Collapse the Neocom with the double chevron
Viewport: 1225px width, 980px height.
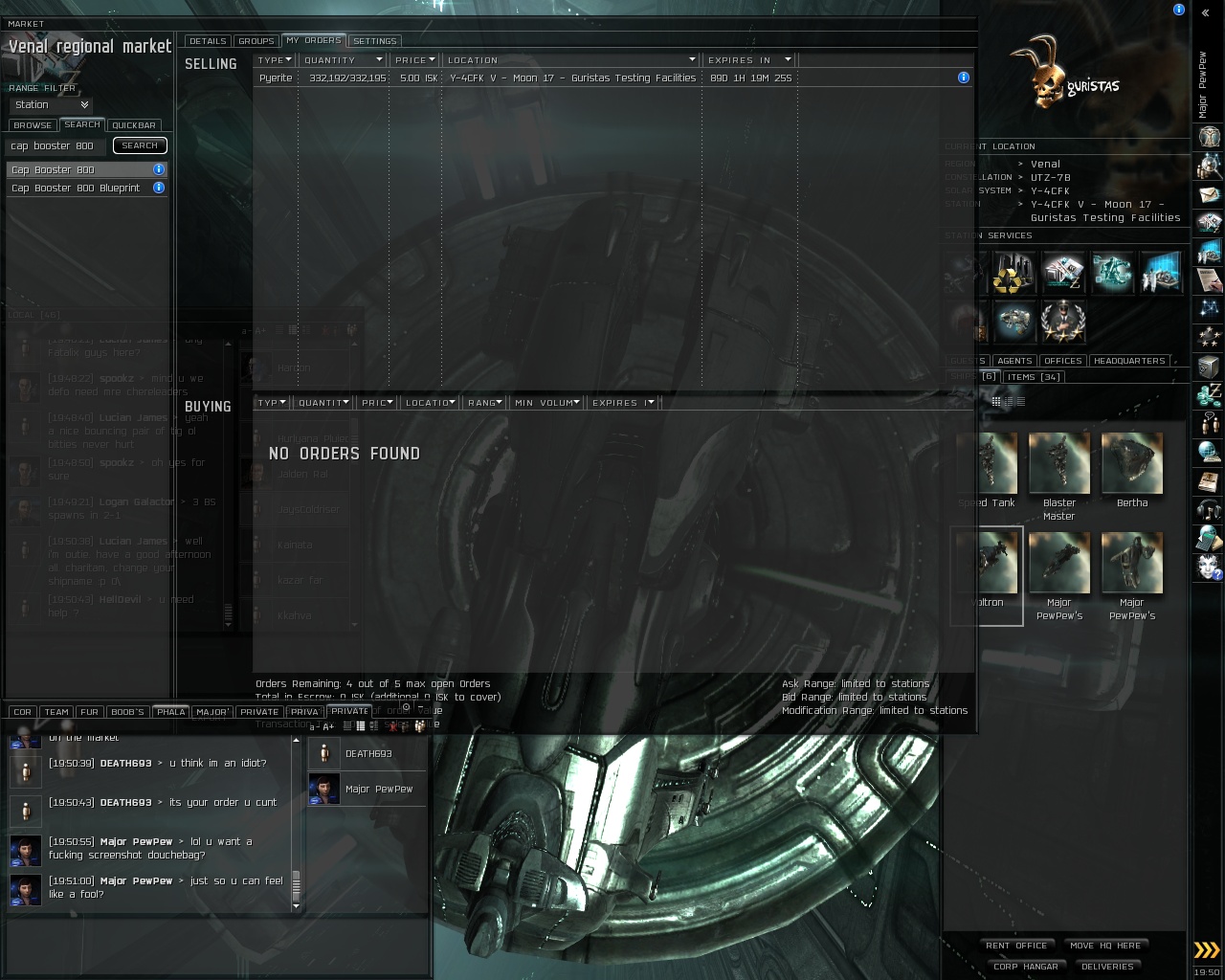tap(1206, 13)
